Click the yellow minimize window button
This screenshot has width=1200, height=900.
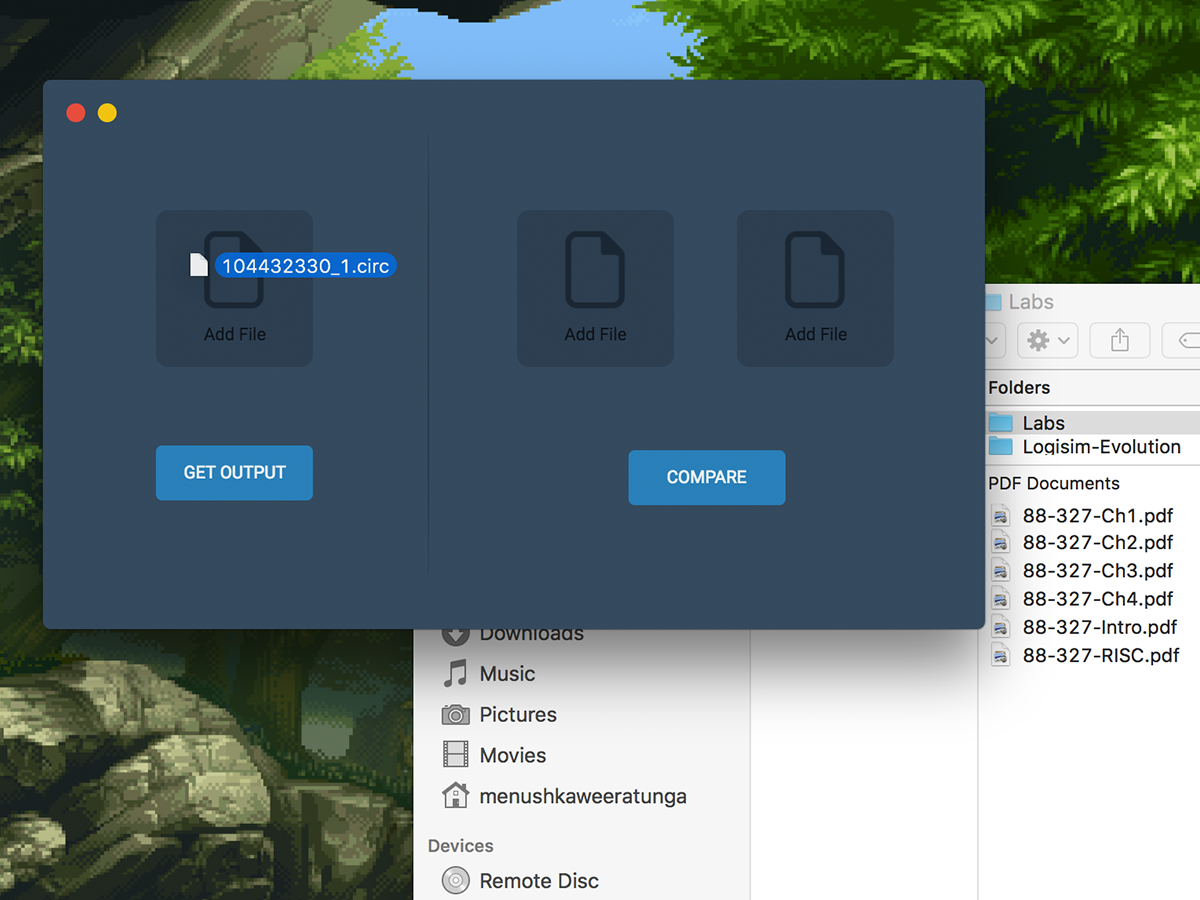(x=107, y=113)
